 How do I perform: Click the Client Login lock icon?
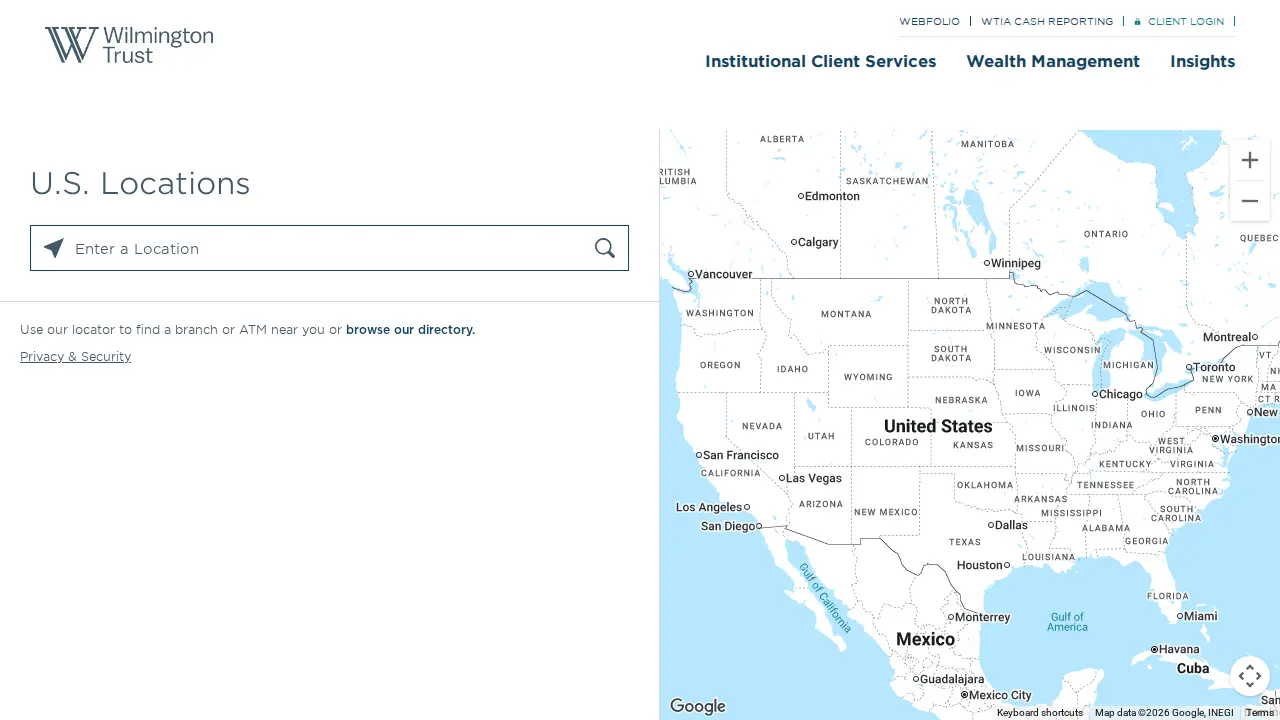(x=1137, y=21)
